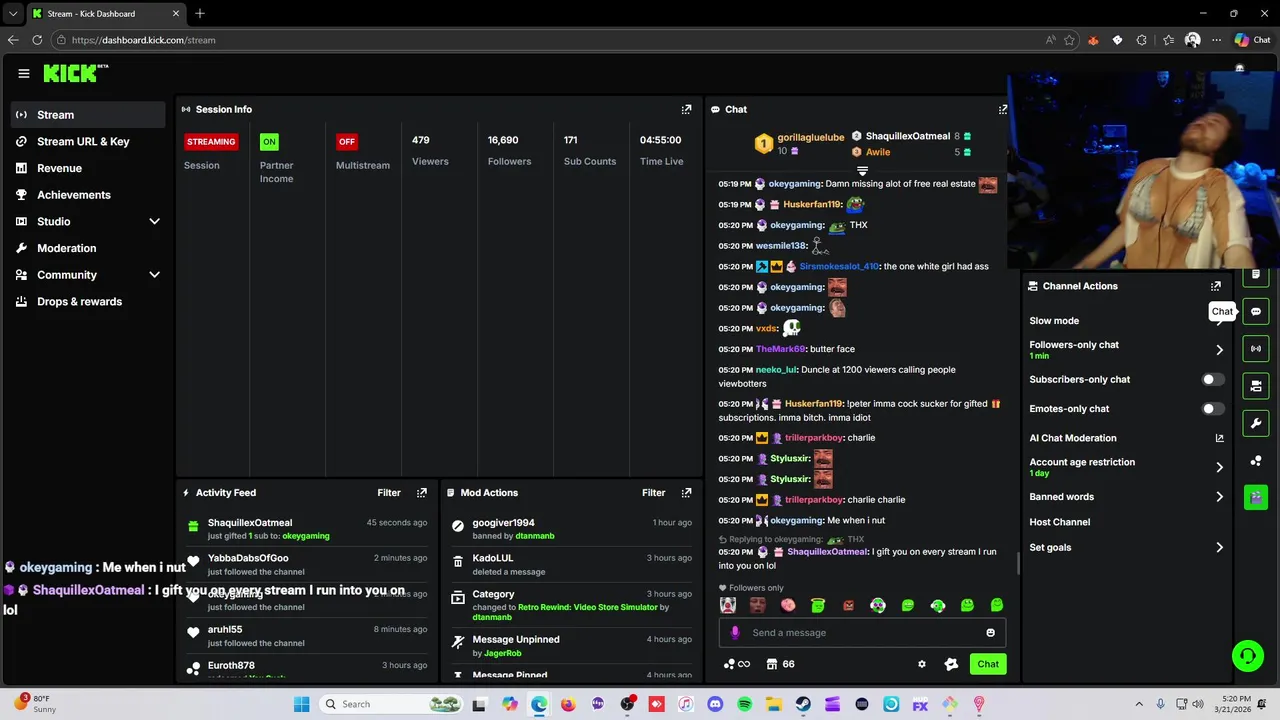This screenshot has width=1280, height=720.
Task: Open Account age restriction options chevron
Action: pos(1219,467)
